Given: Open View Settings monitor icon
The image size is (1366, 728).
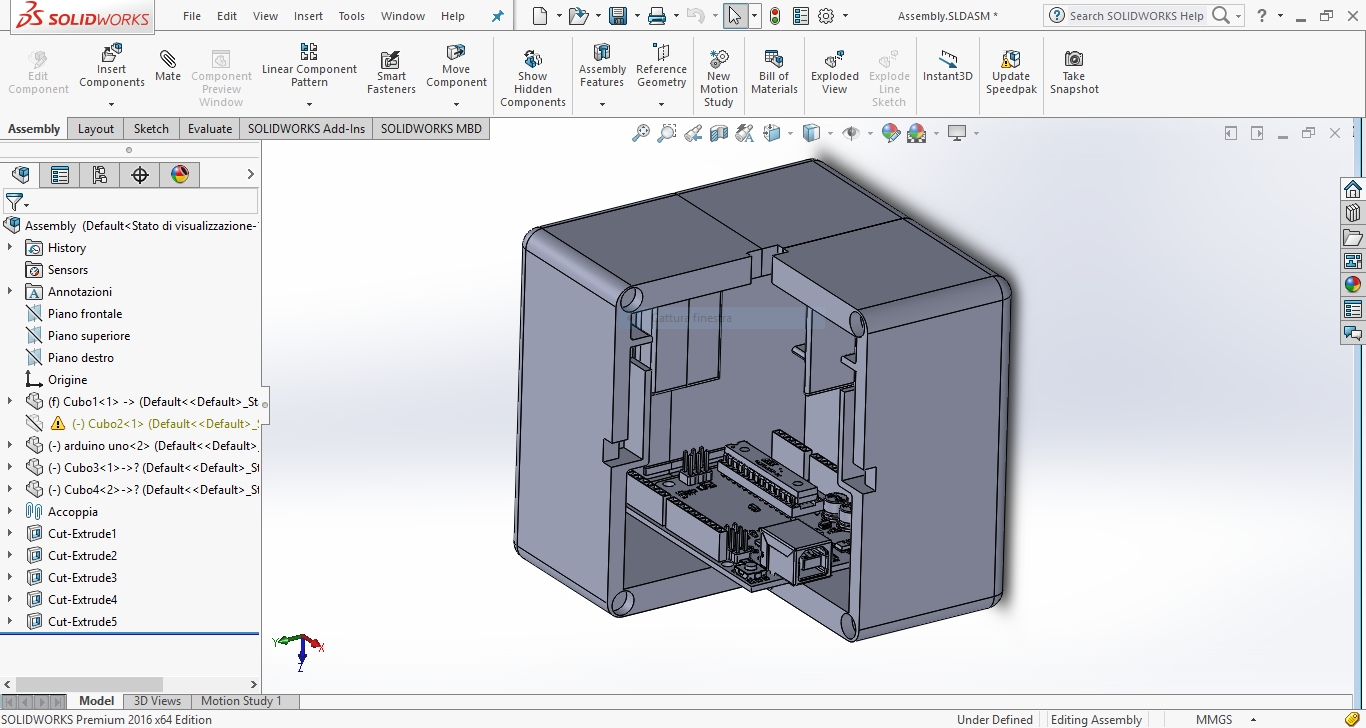Looking at the screenshot, I should pyautogui.click(x=957, y=133).
